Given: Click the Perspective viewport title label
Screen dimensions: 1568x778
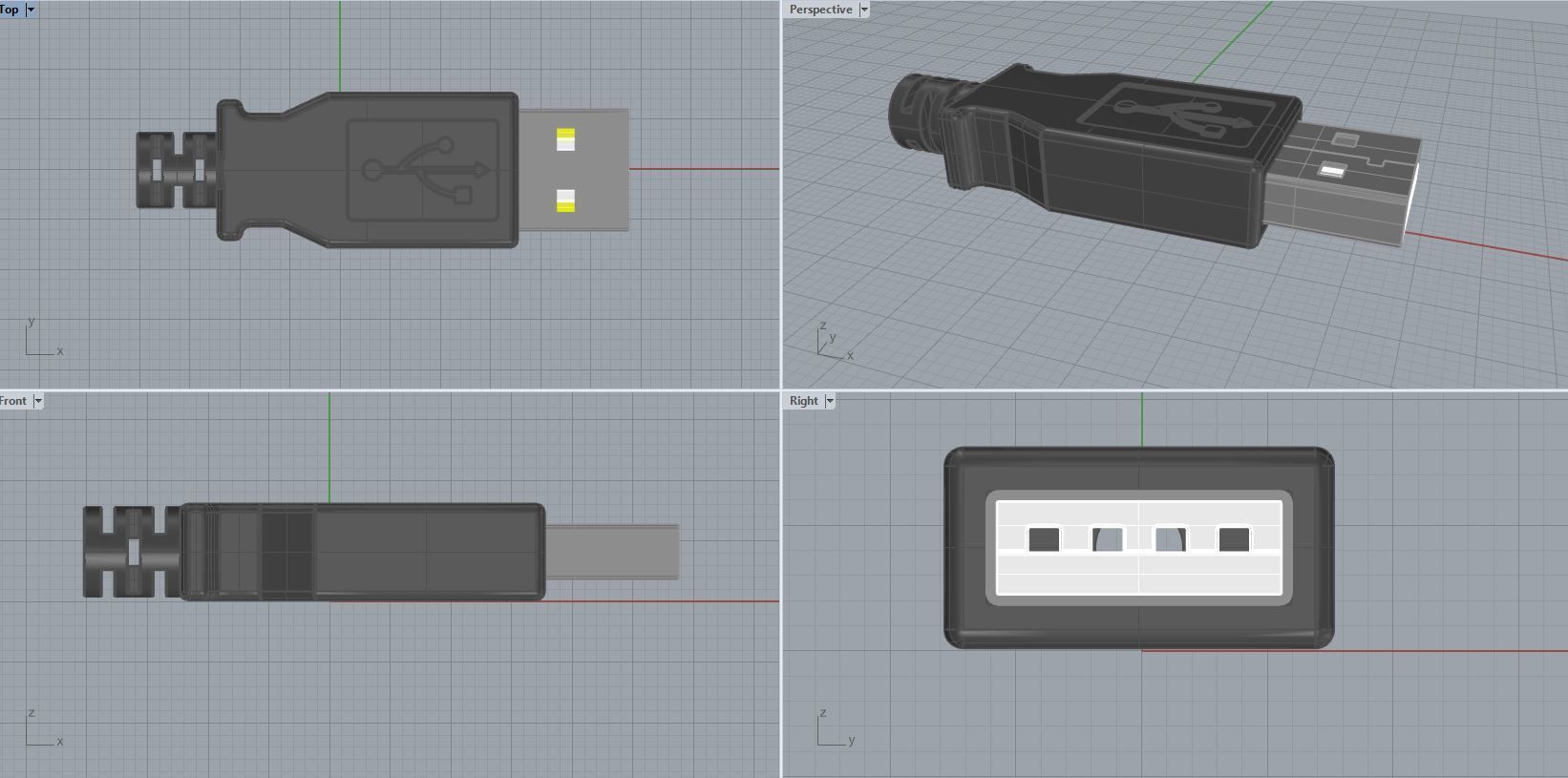Looking at the screenshot, I should [x=820, y=10].
